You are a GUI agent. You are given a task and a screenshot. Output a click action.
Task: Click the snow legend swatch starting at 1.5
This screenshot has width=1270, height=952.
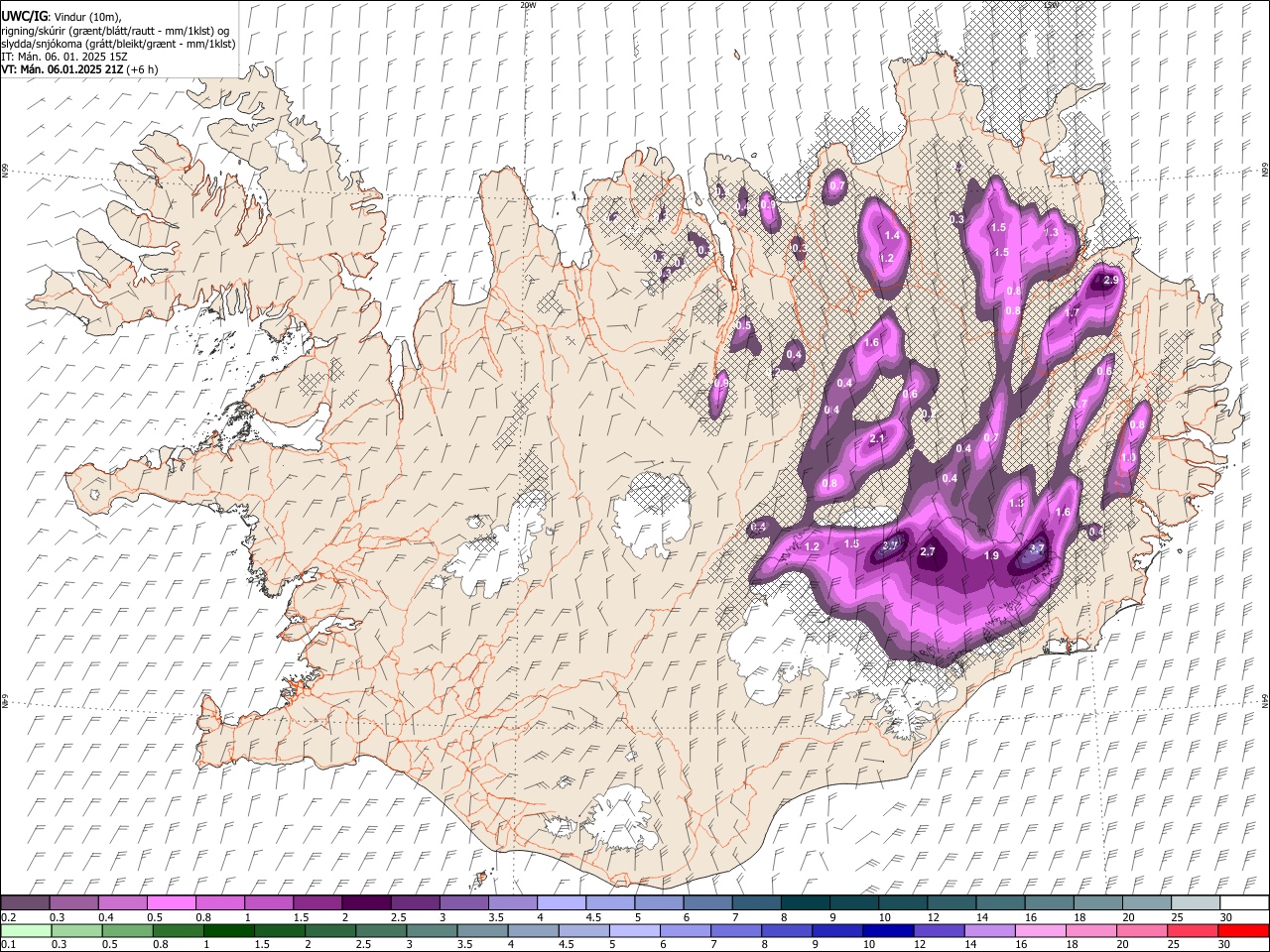click(x=317, y=903)
